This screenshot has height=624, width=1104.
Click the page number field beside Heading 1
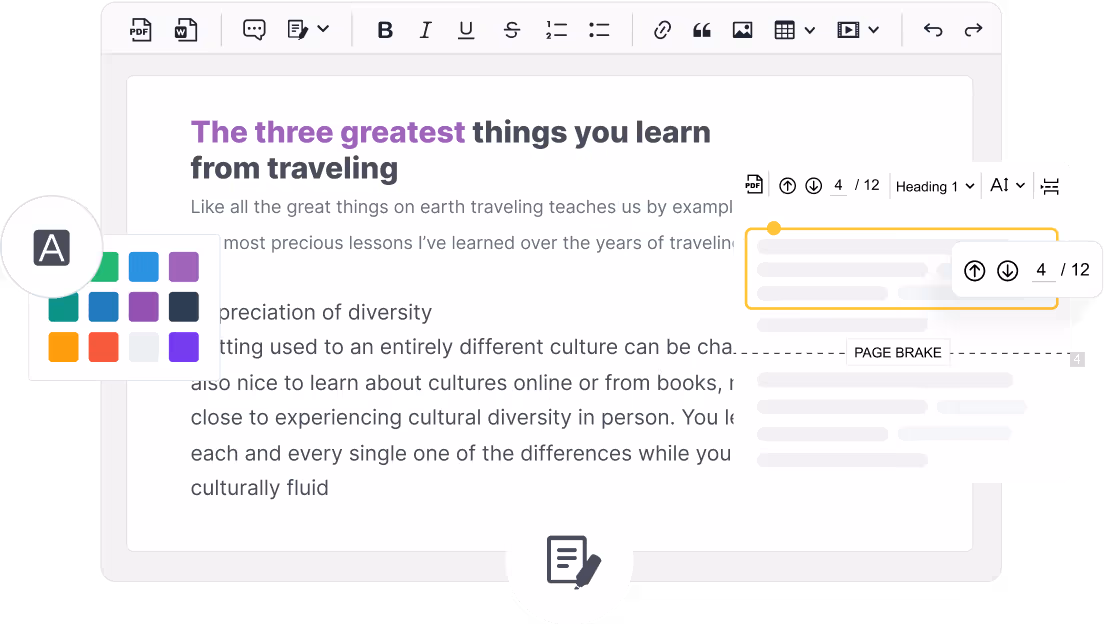tap(838, 185)
